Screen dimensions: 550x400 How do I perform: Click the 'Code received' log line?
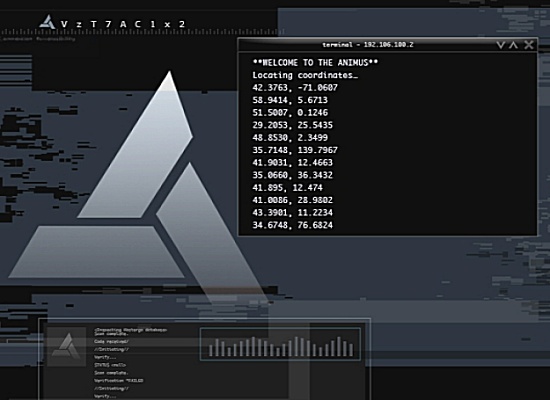(x=111, y=341)
